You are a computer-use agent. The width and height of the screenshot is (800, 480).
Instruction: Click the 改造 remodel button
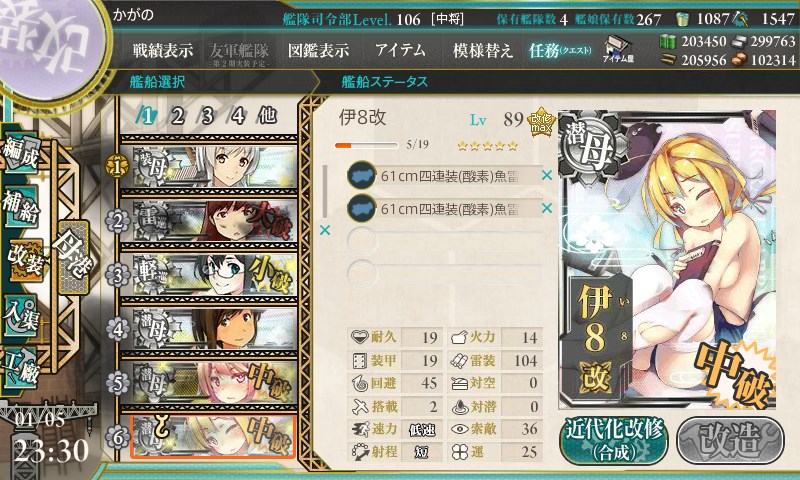point(730,440)
